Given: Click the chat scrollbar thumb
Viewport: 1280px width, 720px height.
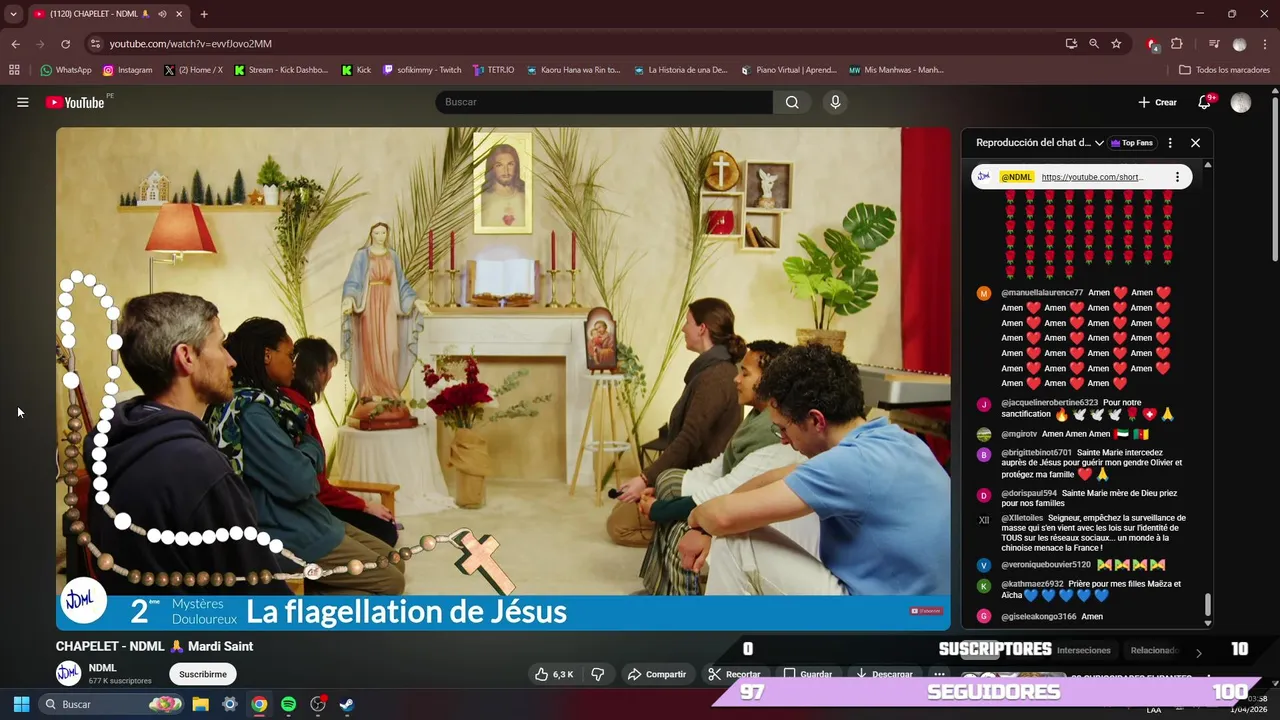Looking at the screenshot, I should pos(1207,605).
